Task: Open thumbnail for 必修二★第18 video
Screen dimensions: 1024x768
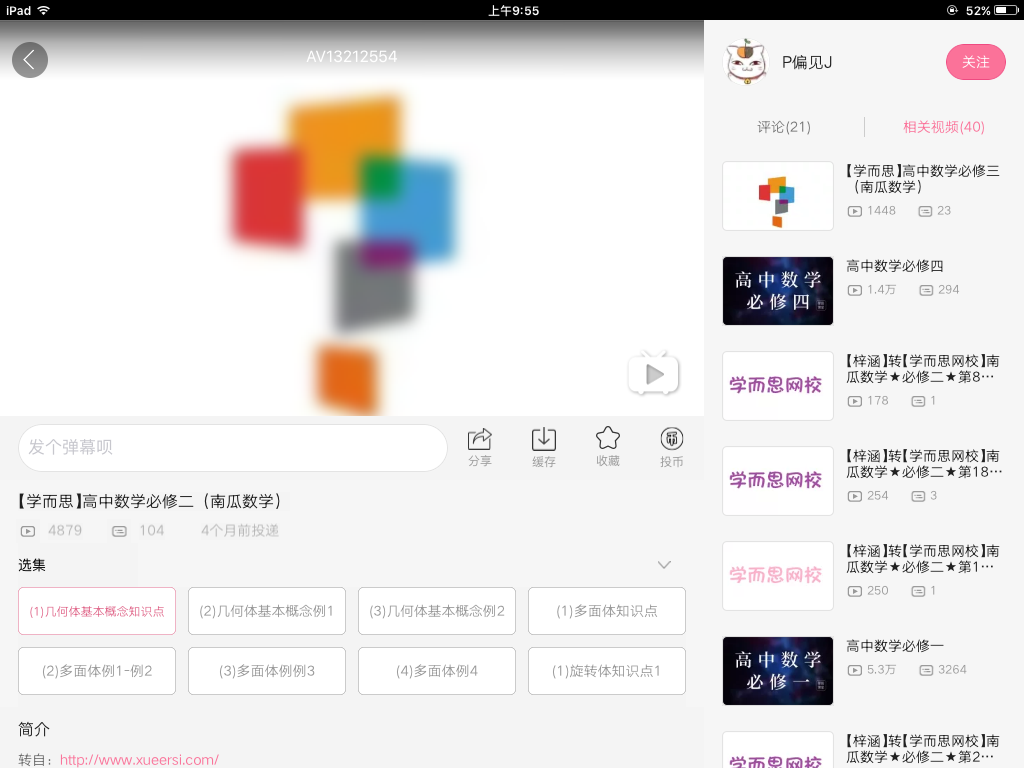Action: [778, 481]
